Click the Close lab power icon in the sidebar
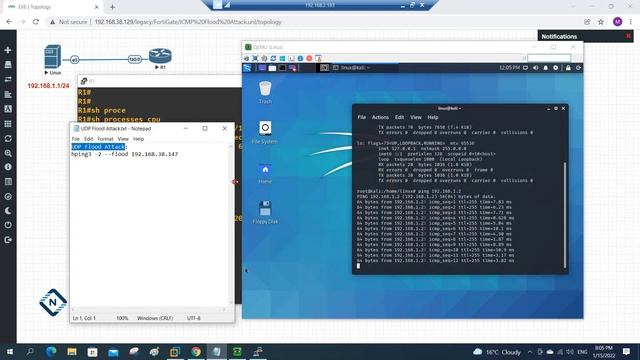Image resolution: width=640 pixels, height=360 pixels. click(8, 225)
